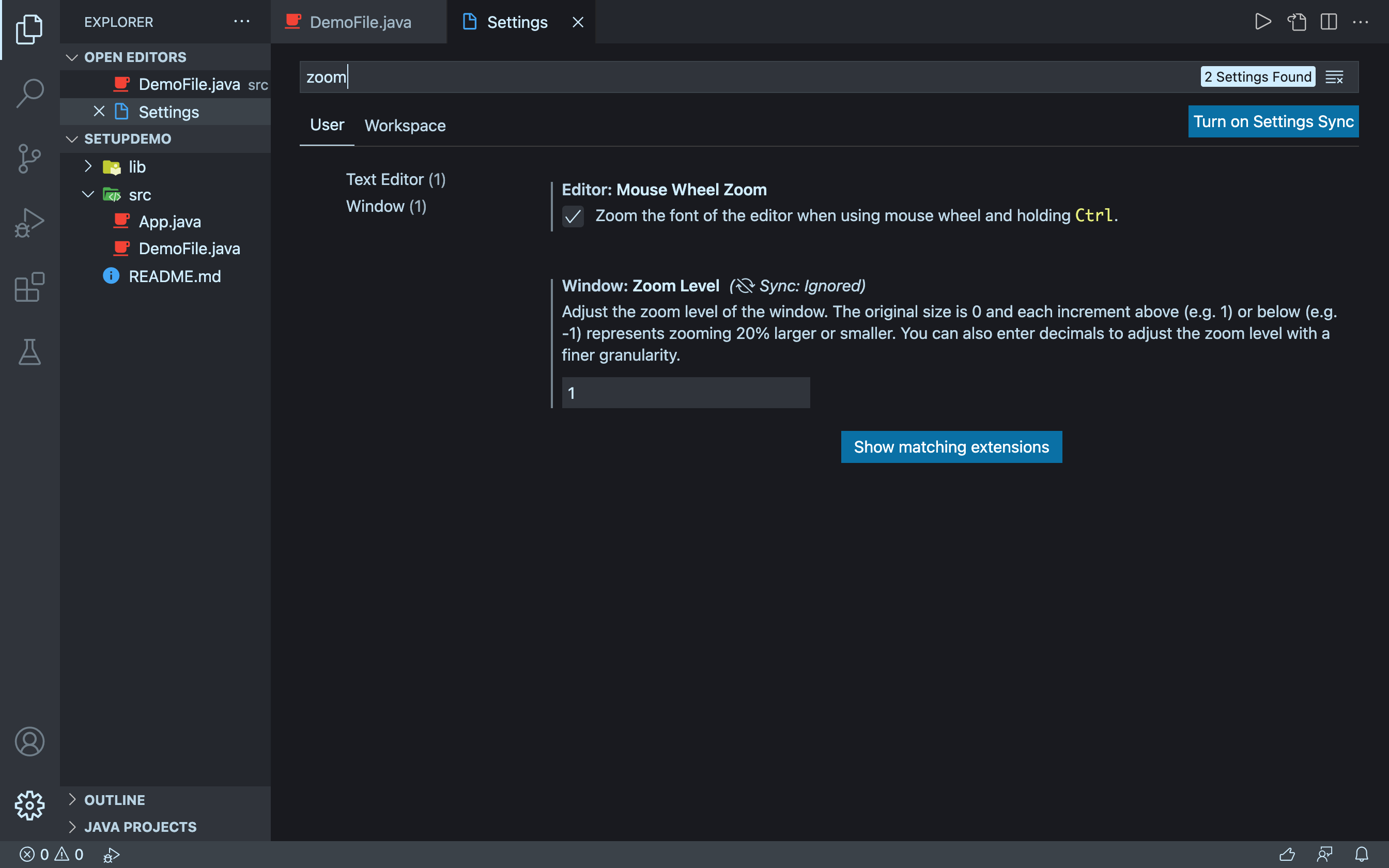Expand the Window settings section
Viewport: 1389px width, 868px height.
386,206
